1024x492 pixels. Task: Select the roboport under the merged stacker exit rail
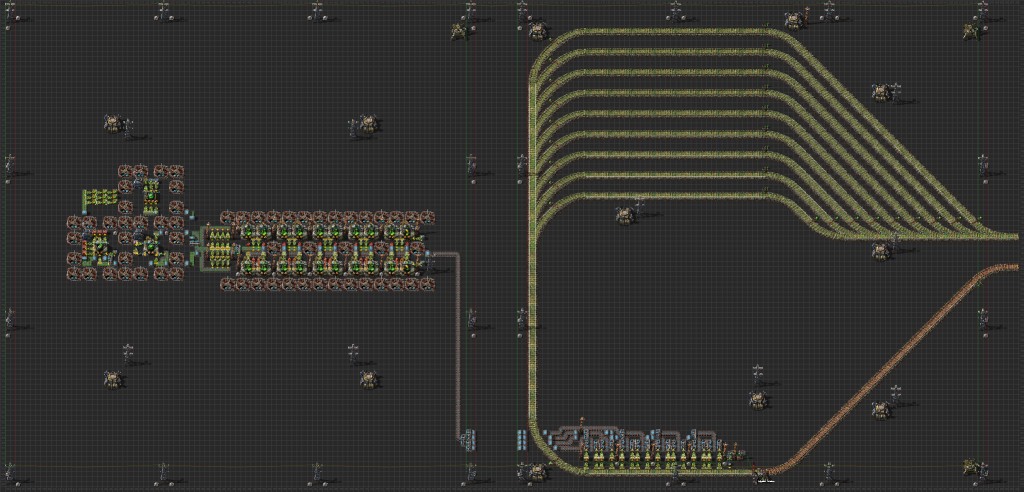(882, 251)
